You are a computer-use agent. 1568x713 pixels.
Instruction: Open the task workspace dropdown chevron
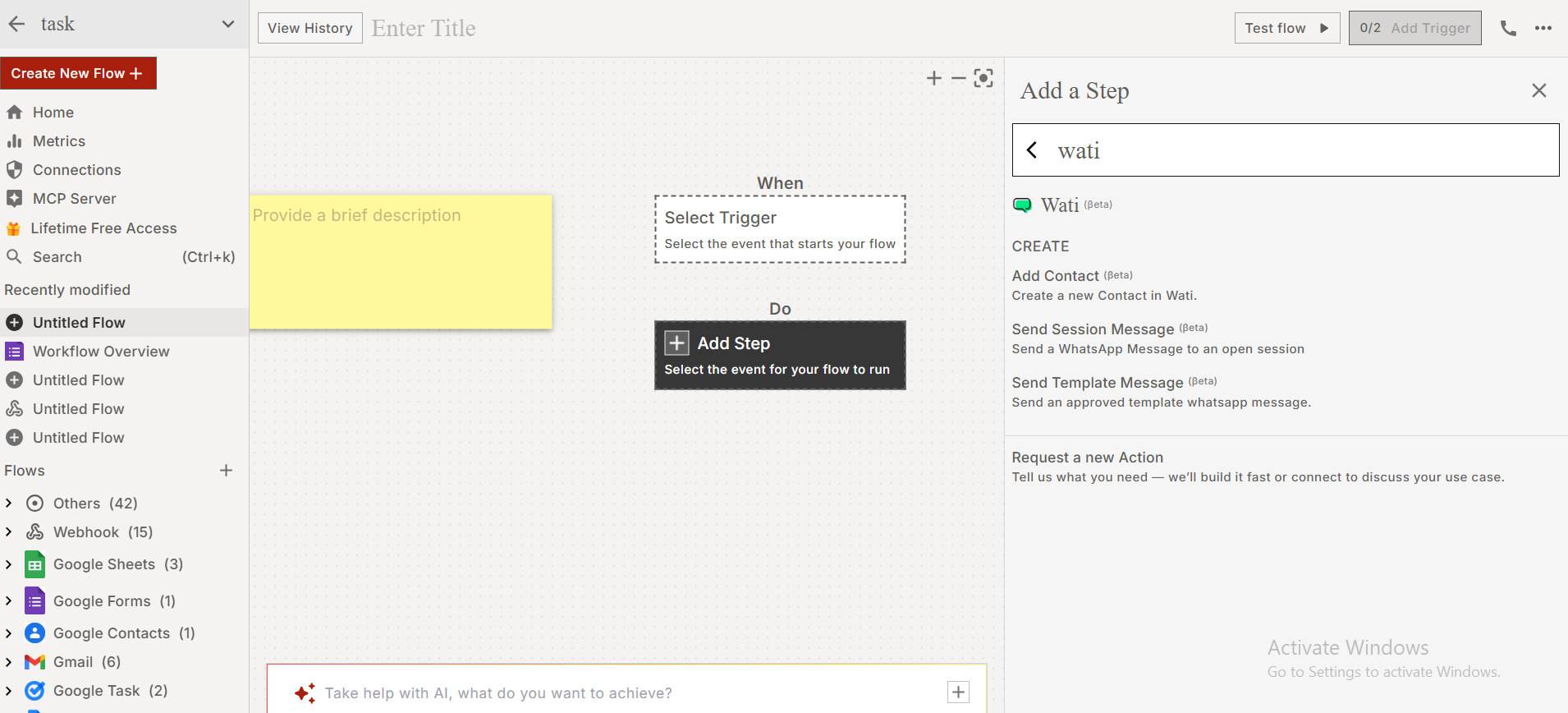(227, 25)
